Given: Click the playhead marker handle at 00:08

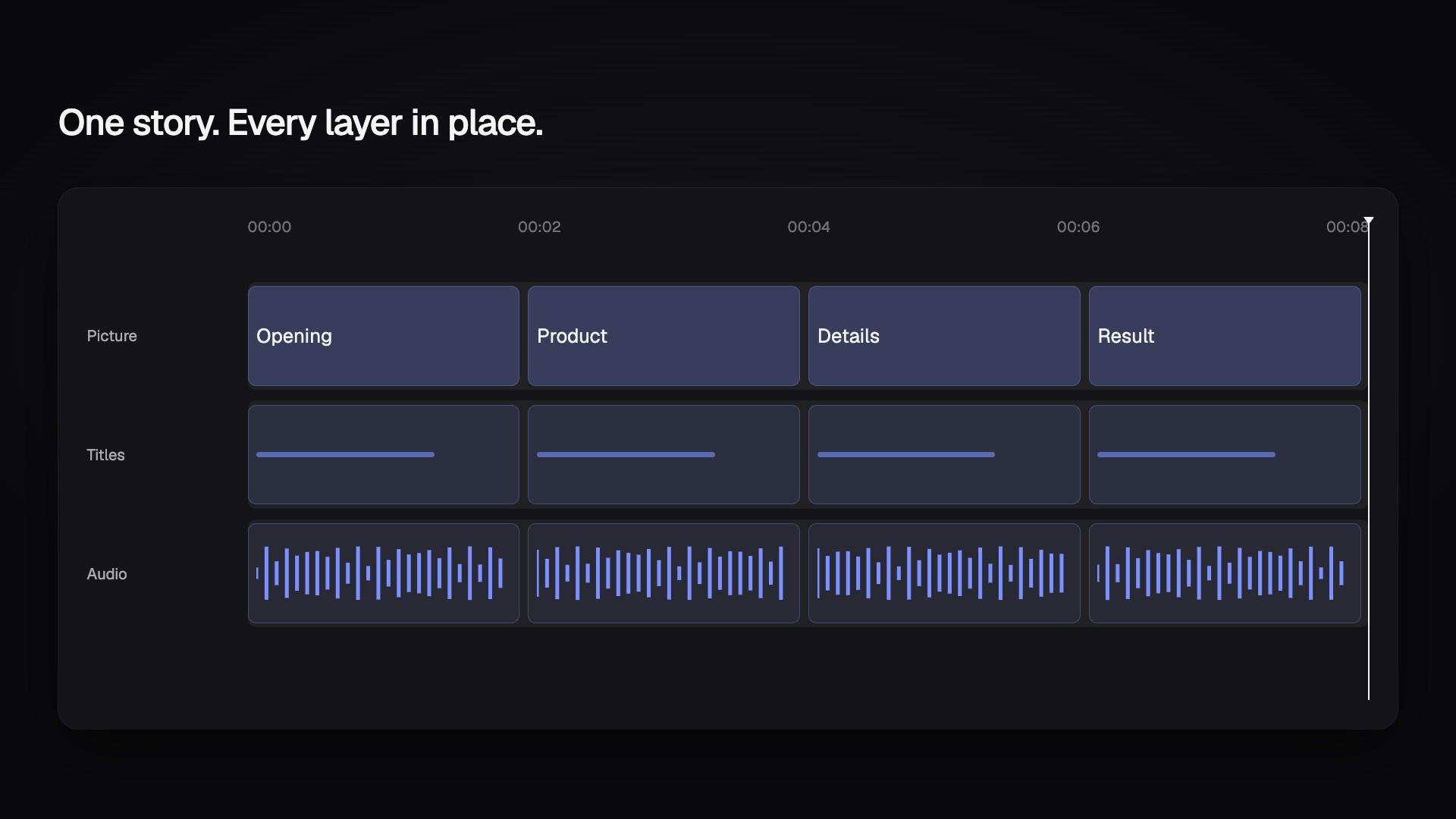Looking at the screenshot, I should pos(1369,221).
